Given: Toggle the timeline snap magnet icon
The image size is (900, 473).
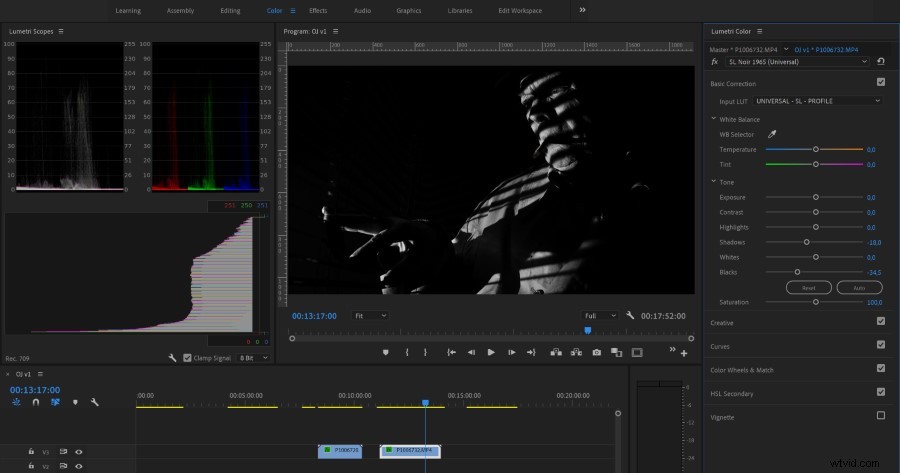Looking at the screenshot, I should point(36,402).
